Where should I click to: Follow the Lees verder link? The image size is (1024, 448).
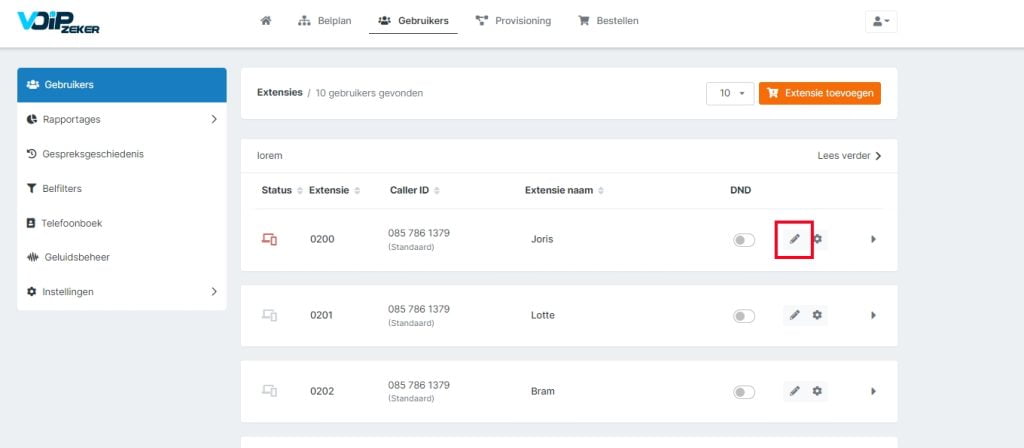pos(849,156)
